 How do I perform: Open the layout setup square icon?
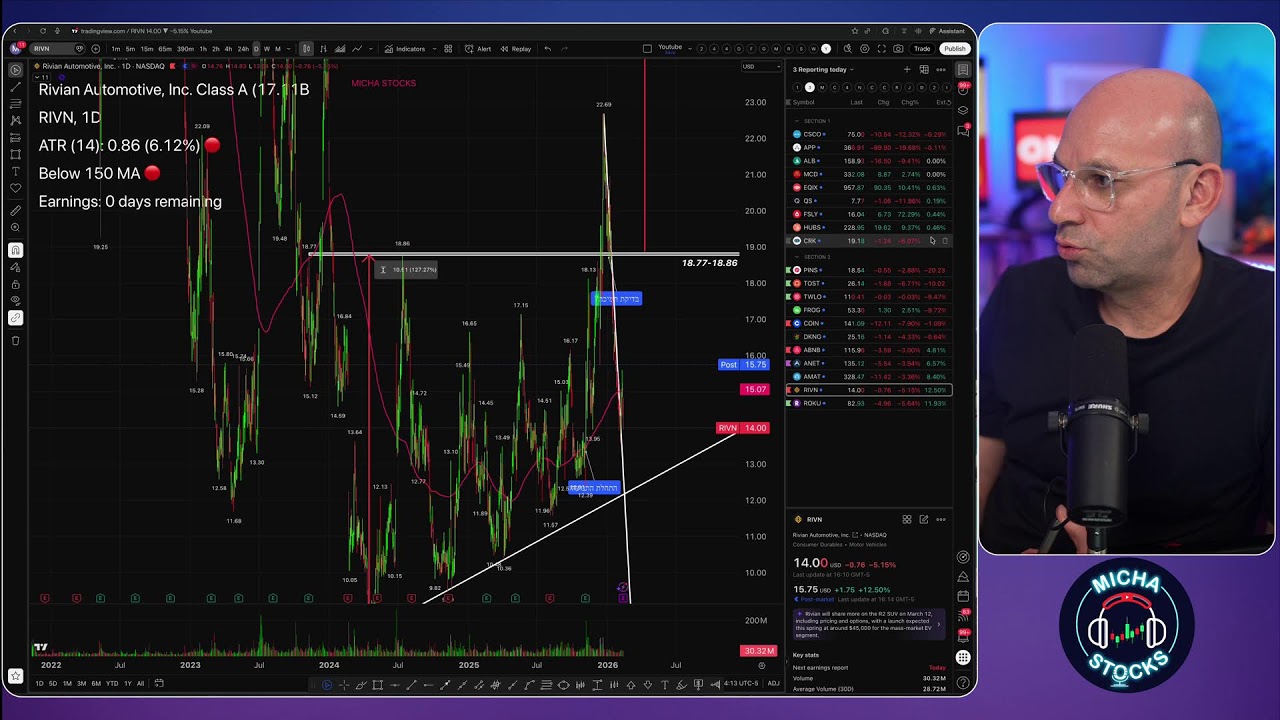647,48
